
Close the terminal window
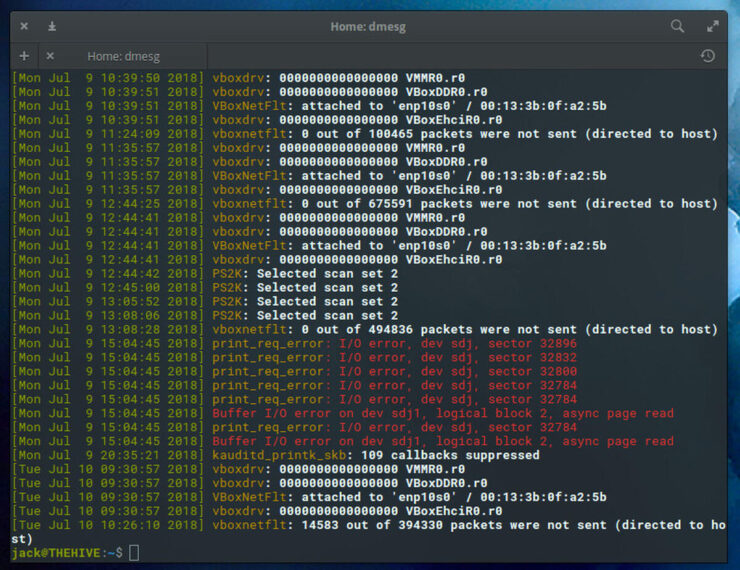pos(24,26)
